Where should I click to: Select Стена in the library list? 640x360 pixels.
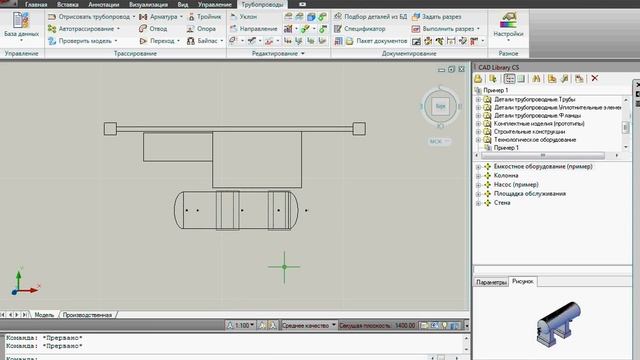[x=502, y=202]
